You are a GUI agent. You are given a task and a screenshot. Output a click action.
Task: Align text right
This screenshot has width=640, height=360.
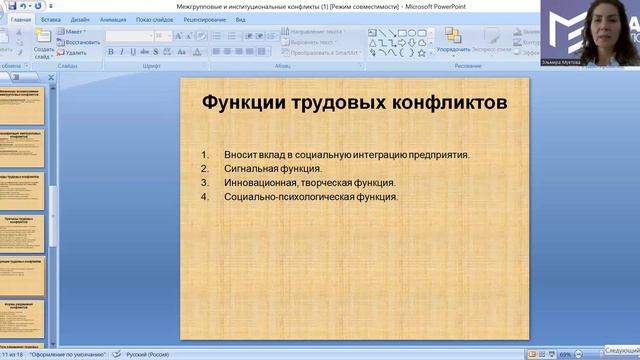coord(238,51)
